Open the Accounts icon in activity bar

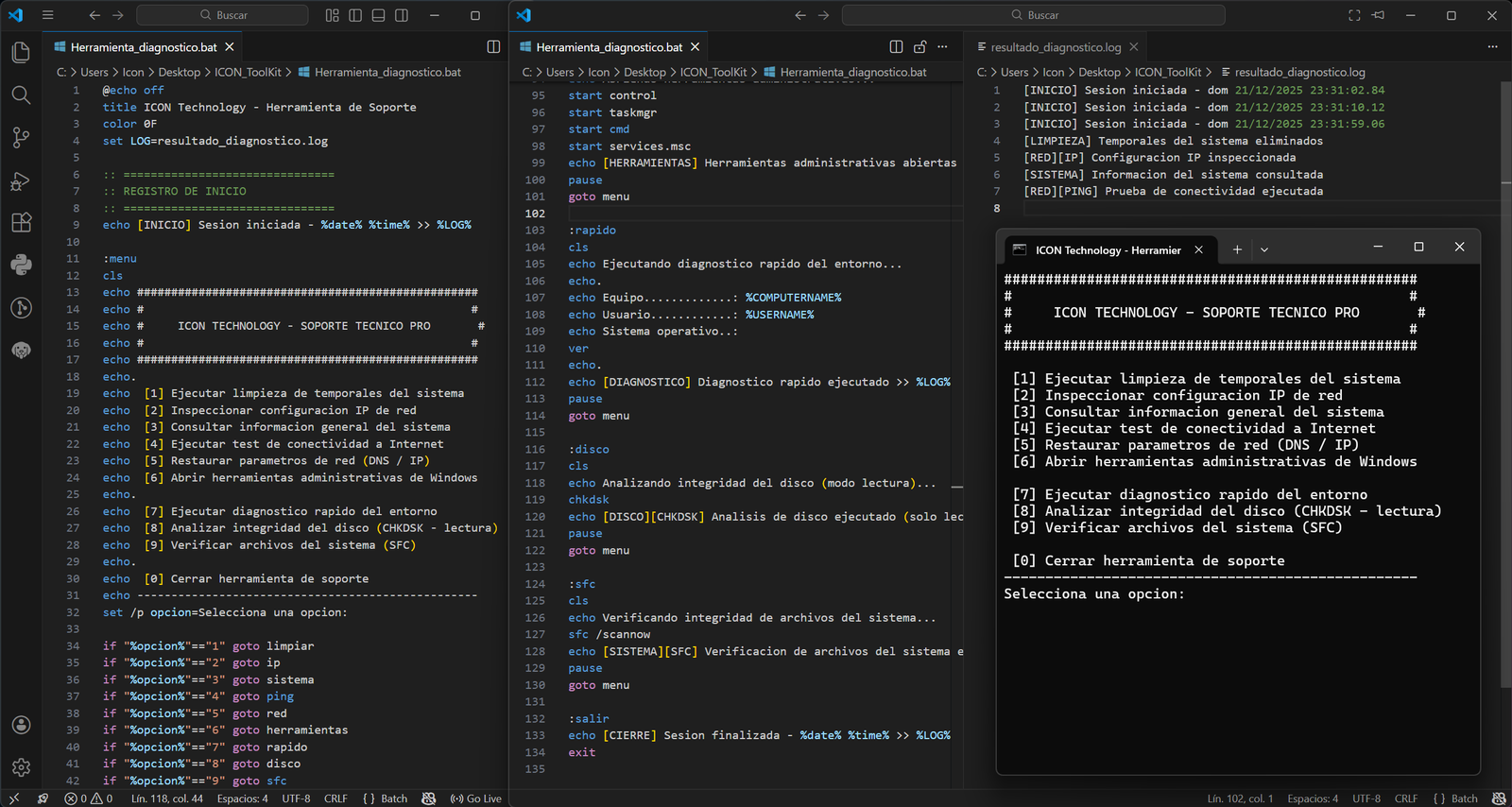click(x=21, y=725)
